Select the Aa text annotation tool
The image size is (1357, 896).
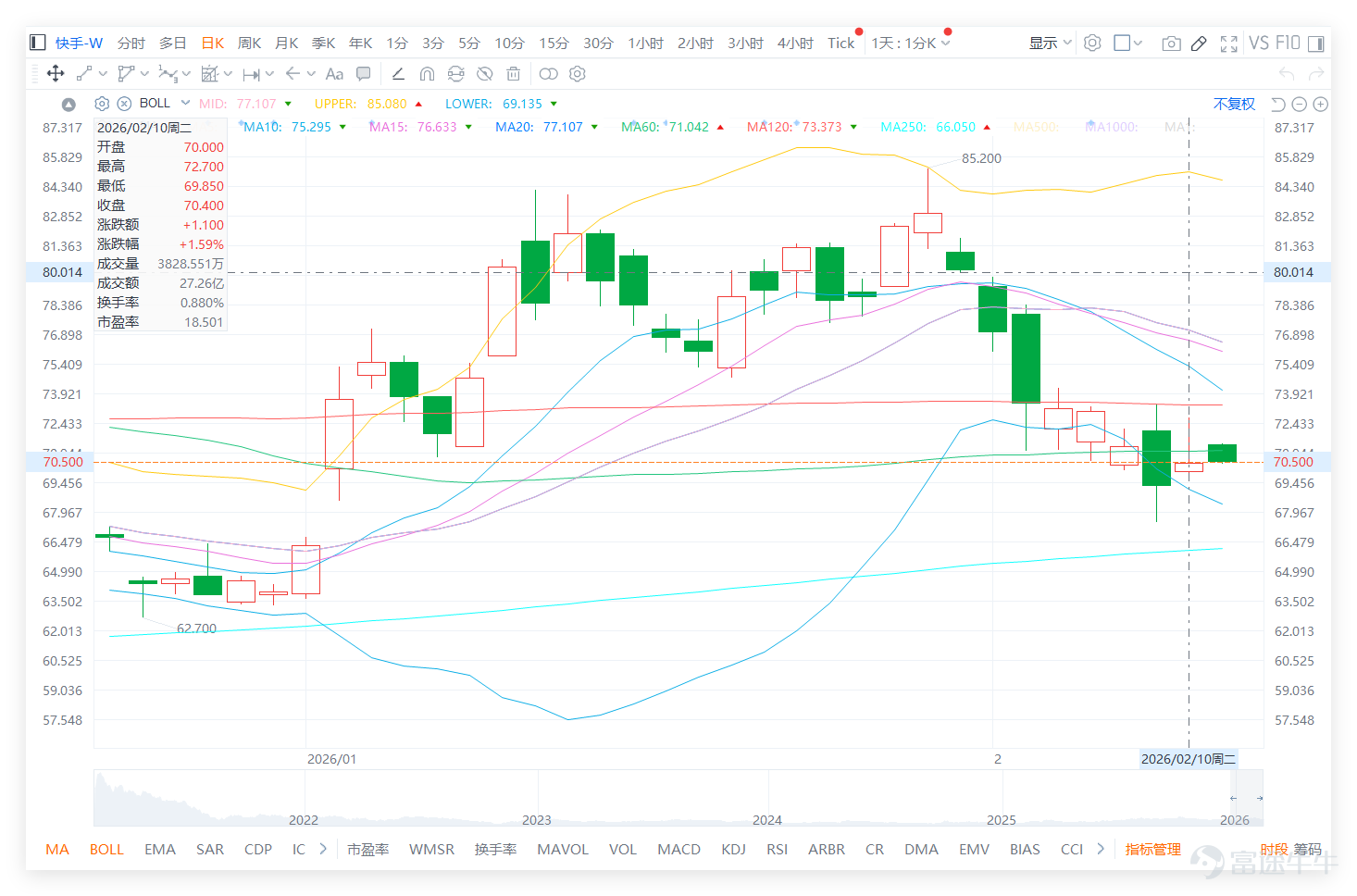[334, 74]
